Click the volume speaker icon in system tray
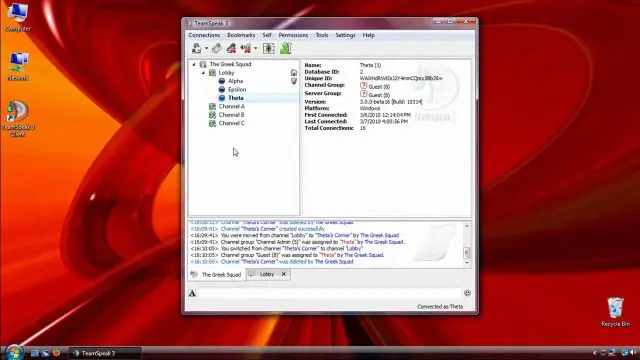Screen dimensions: 640x360 tap(633, 353)
